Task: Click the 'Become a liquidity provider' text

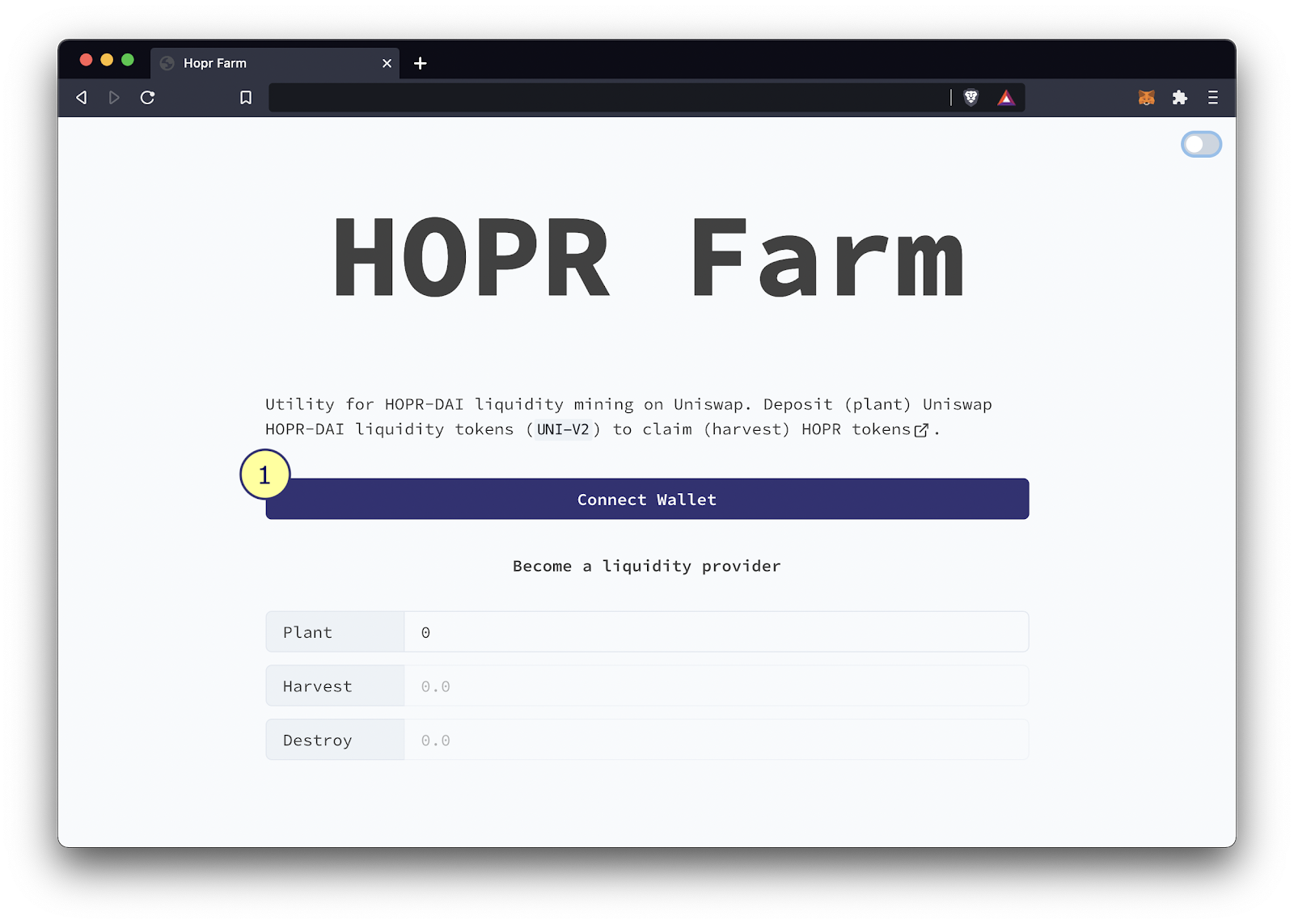Action: coord(647,566)
